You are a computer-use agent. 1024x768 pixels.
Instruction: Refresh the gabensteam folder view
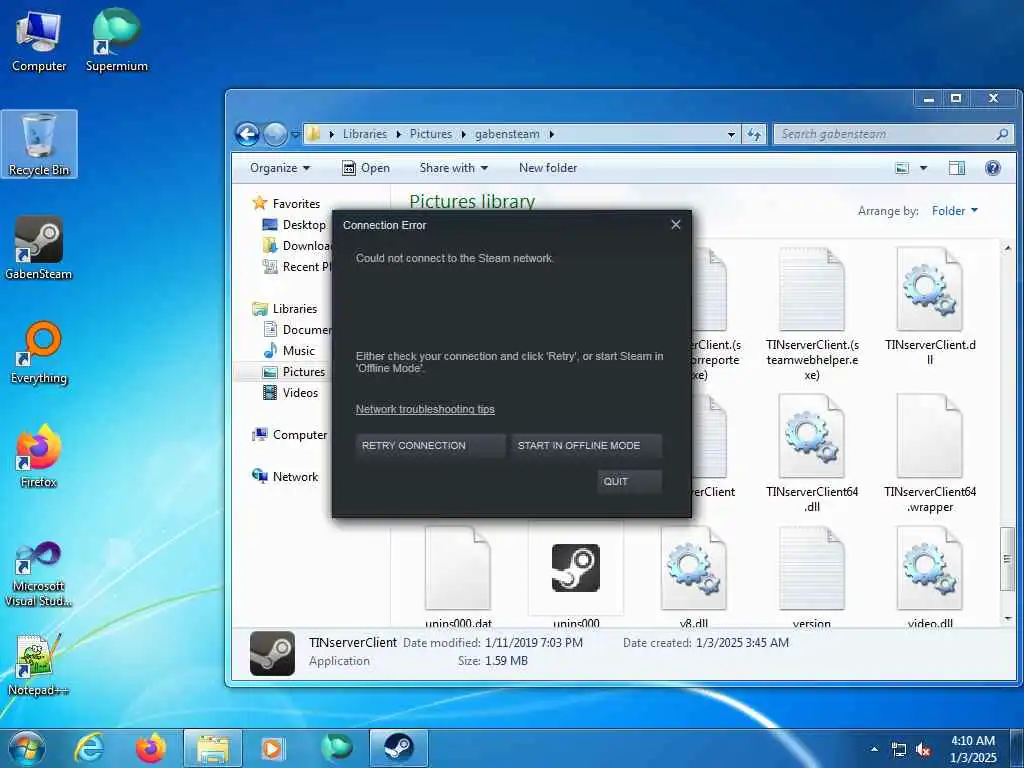point(754,135)
